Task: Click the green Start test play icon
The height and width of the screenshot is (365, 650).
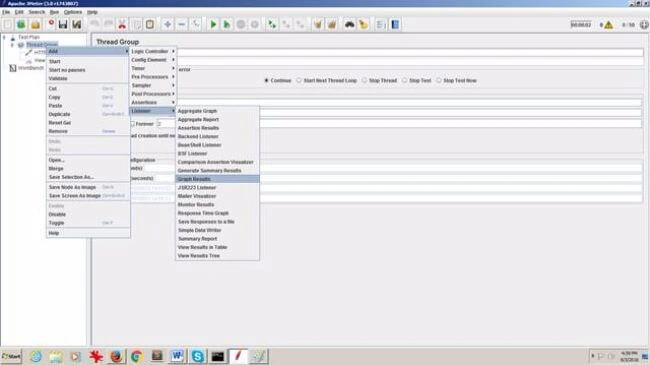Action: pyautogui.click(x=213, y=24)
